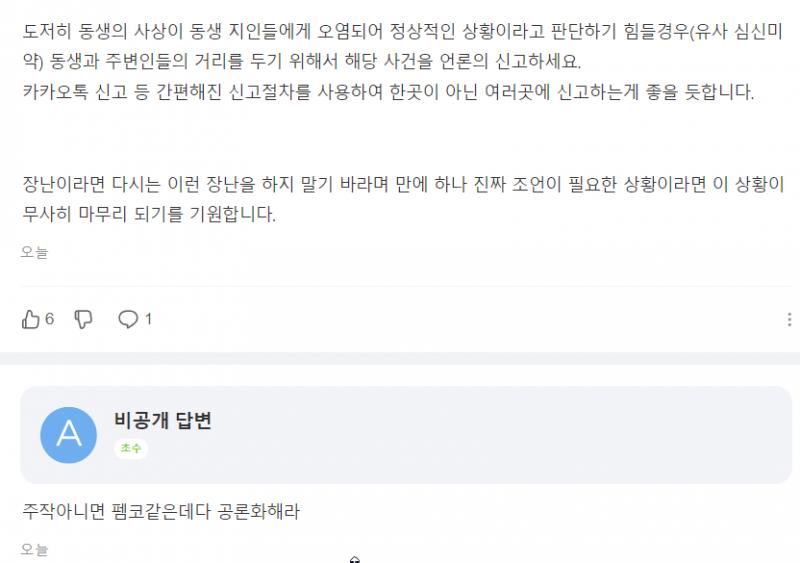
Task: Click the gray divider band between answers
Action: (400, 359)
